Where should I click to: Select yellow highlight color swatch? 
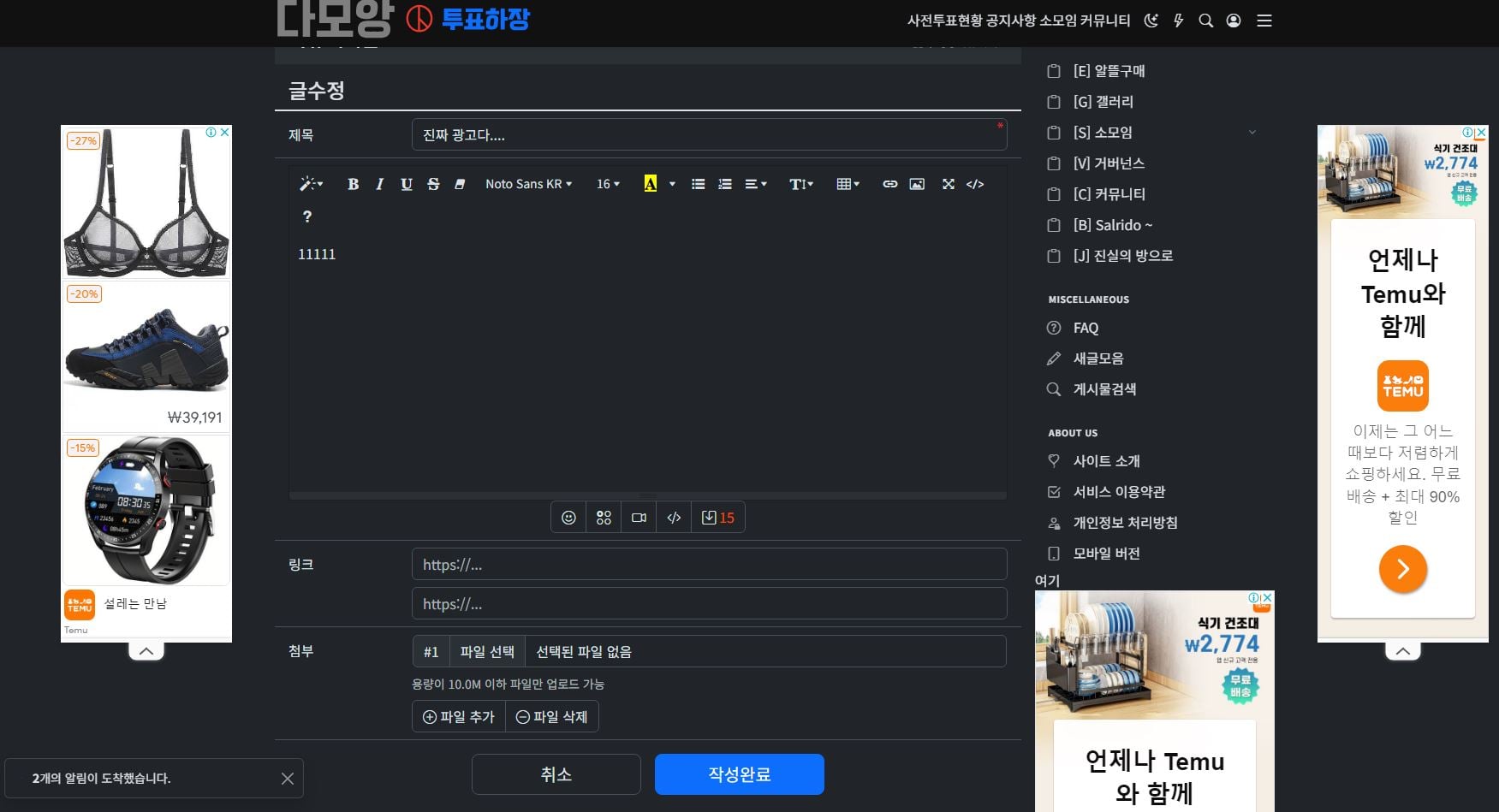point(651,184)
